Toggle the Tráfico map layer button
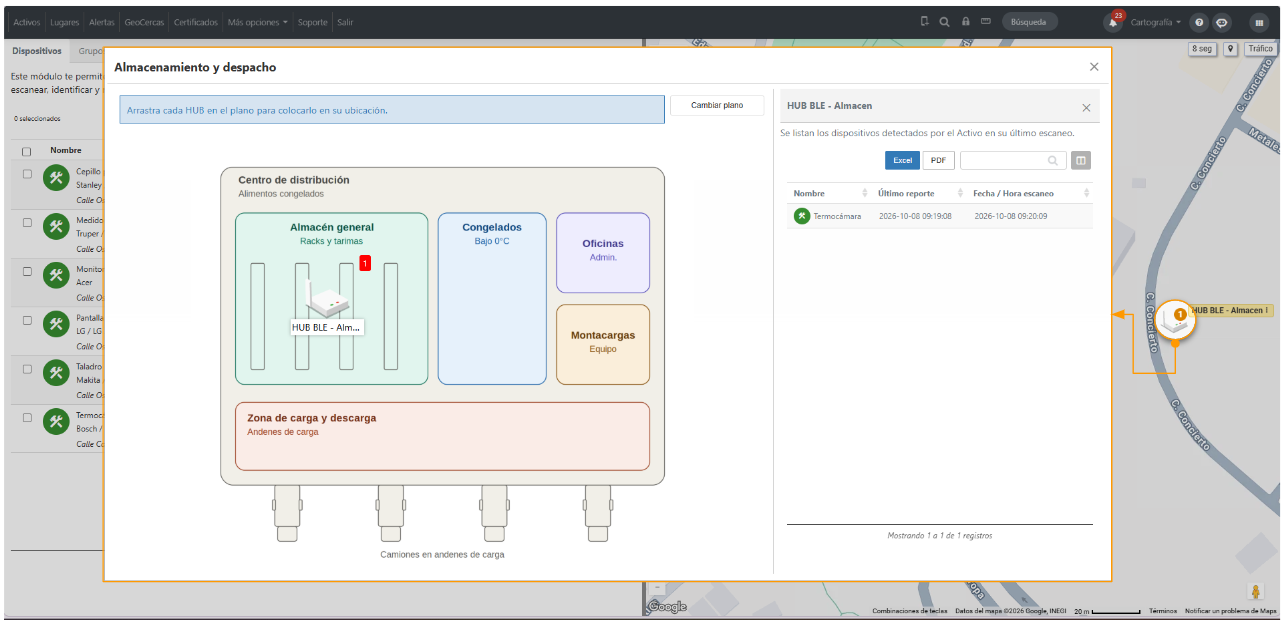Viewport: 1283px width, 626px height. [1259, 48]
